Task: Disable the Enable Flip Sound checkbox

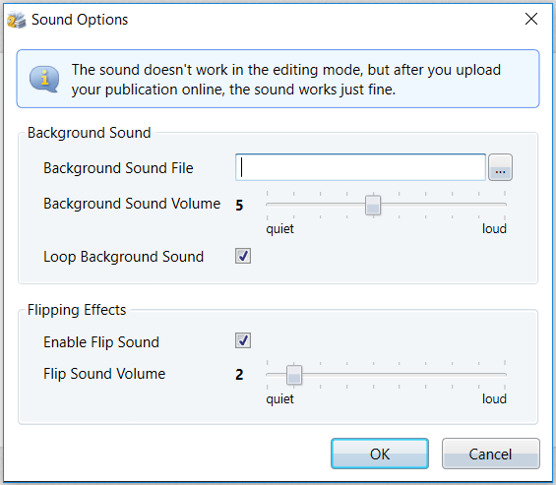Action: (x=243, y=341)
